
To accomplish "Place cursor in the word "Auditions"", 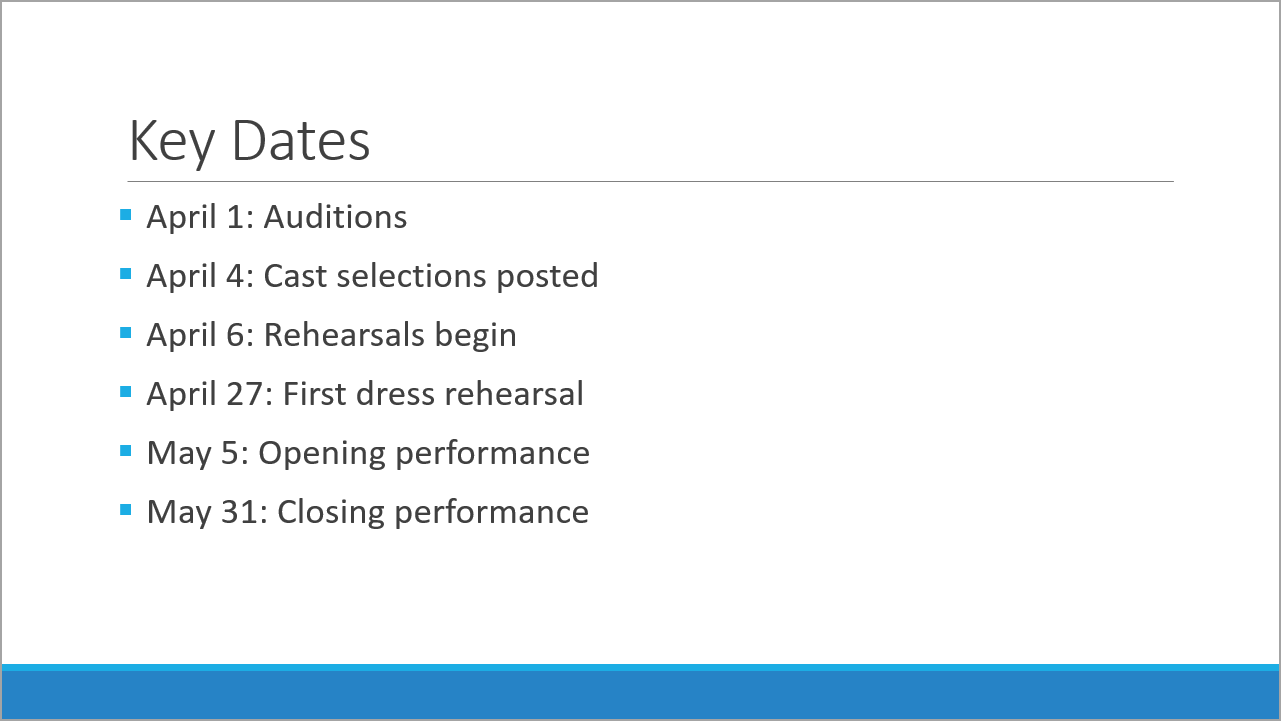I will tap(335, 217).
